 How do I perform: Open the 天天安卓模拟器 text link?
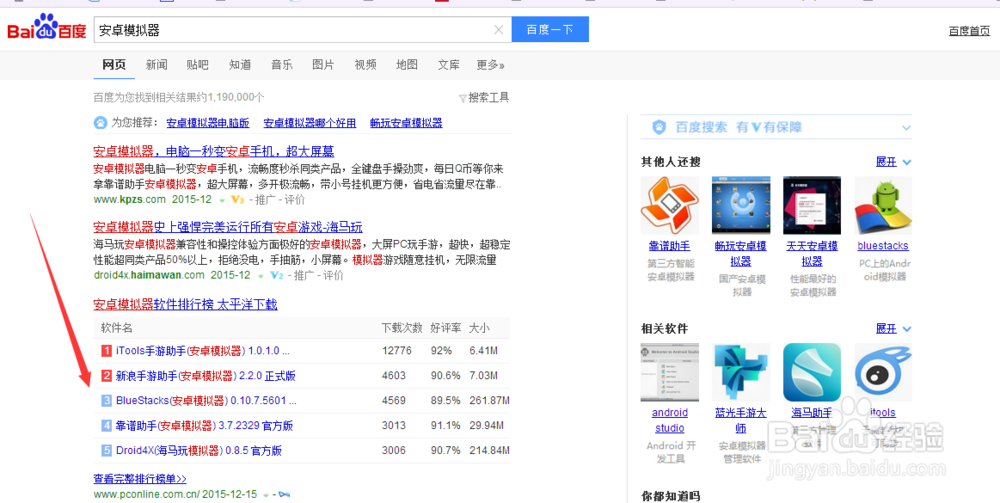(x=812, y=254)
